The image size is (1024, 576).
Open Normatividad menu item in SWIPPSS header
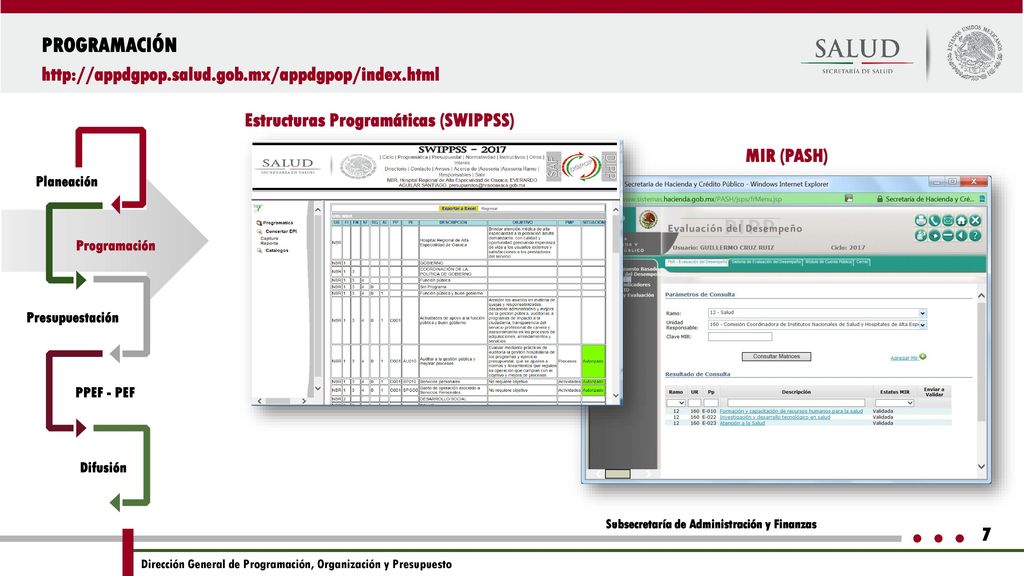480,157
